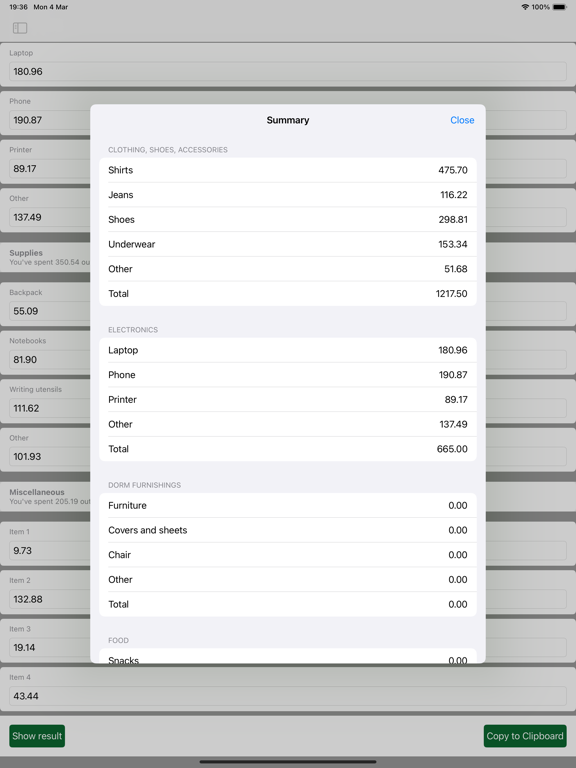This screenshot has height=768, width=576.
Task: Click the electronics Total value 665.00
Action: pyautogui.click(x=452, y=449)
